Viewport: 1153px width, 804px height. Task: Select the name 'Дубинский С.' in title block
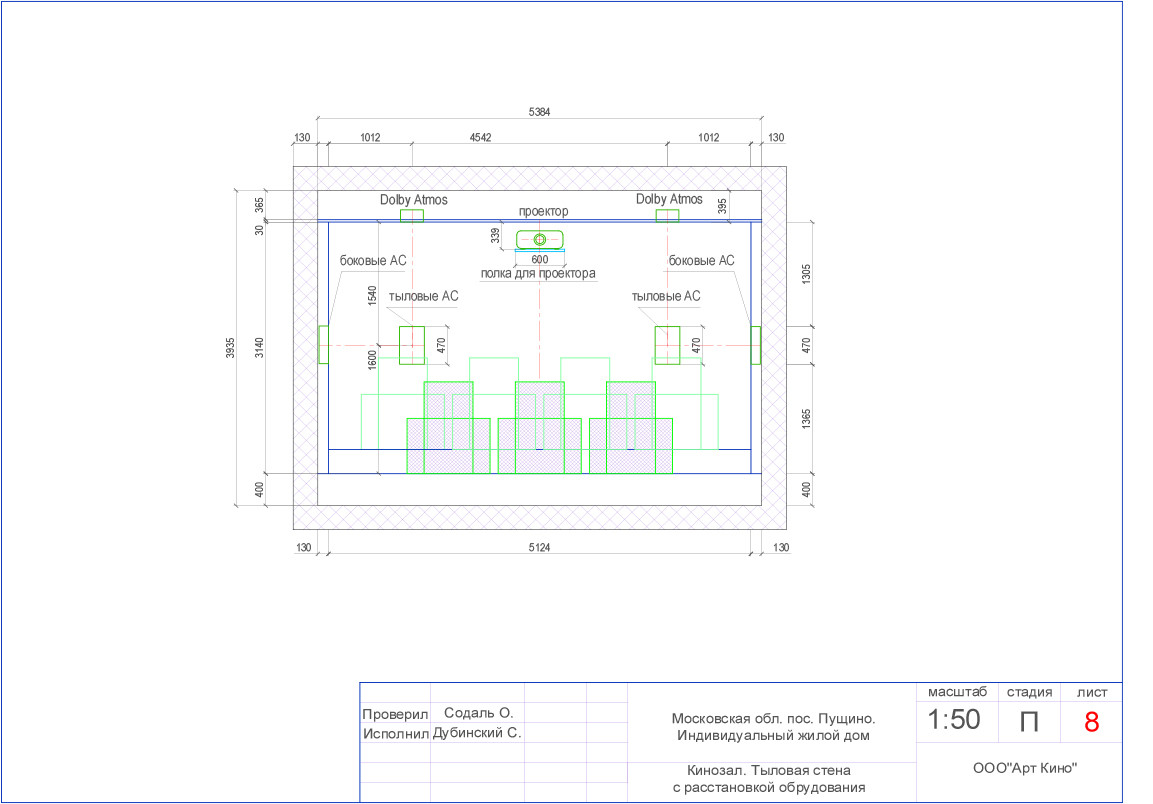[x=476, y=733]
